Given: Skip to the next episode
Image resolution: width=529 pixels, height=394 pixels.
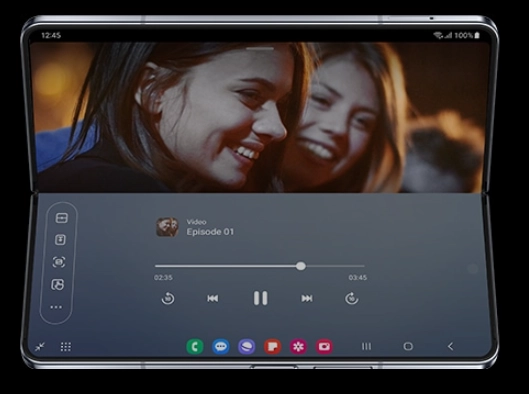Looking at the screenshot, I should tap(307, 299).
